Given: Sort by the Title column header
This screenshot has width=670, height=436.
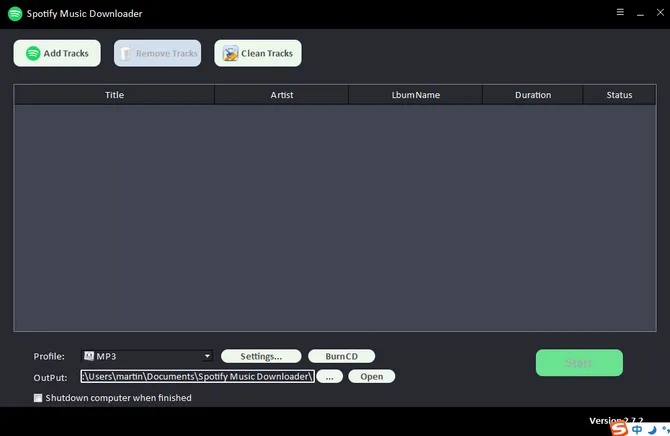Looking at the screenshot, I should pos(114,95).
